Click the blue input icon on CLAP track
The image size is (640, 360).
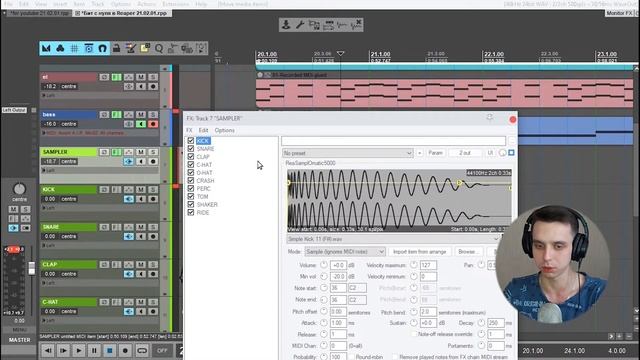pos(129,274)
